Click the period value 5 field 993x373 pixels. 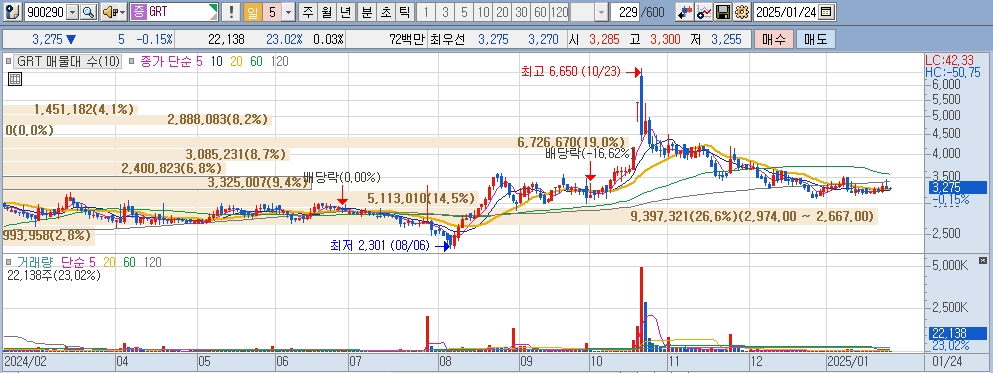pyautogui.click(x=272, y=11)
